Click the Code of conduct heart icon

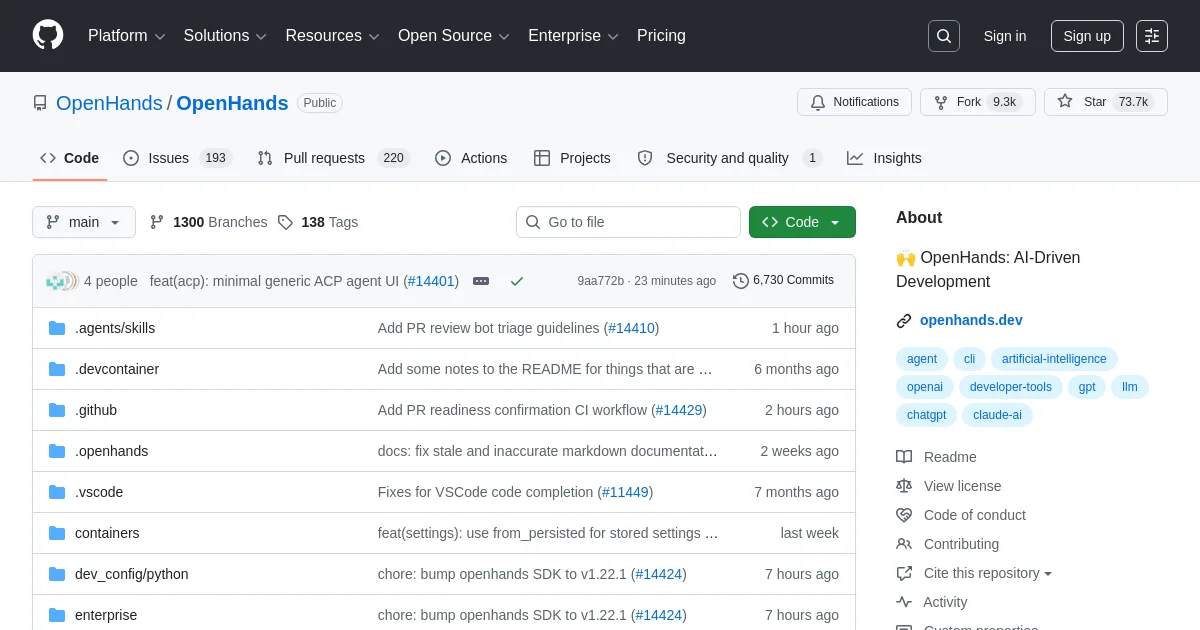[904, 515]
